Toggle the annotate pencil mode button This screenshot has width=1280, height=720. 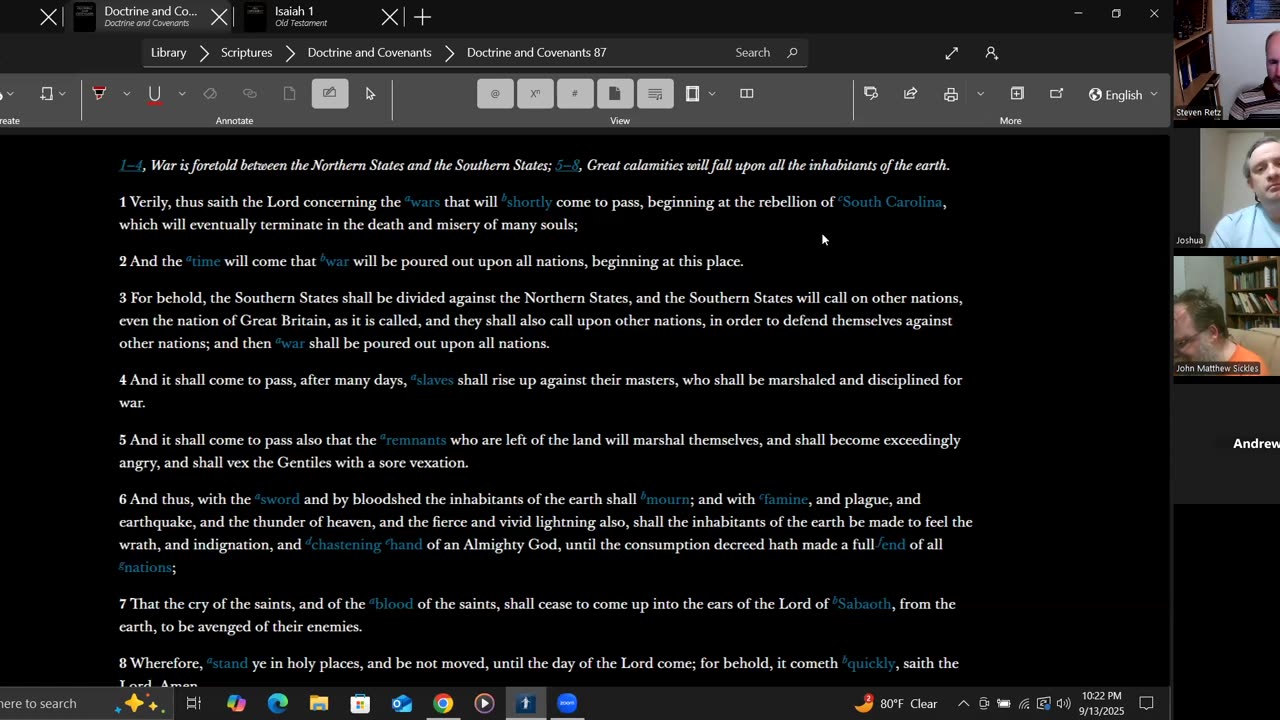click(x=329, y=94)
